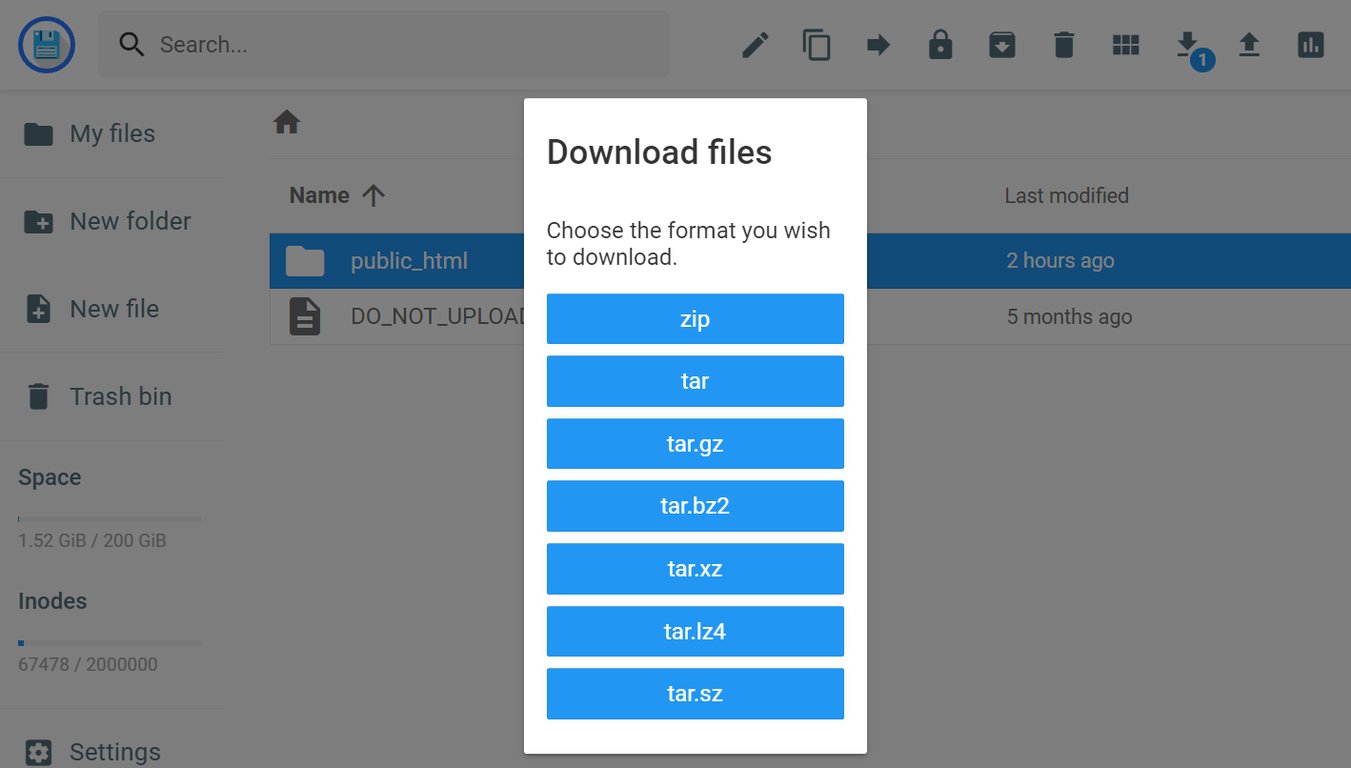Click the Space usage progress bar

pos(108,519)
